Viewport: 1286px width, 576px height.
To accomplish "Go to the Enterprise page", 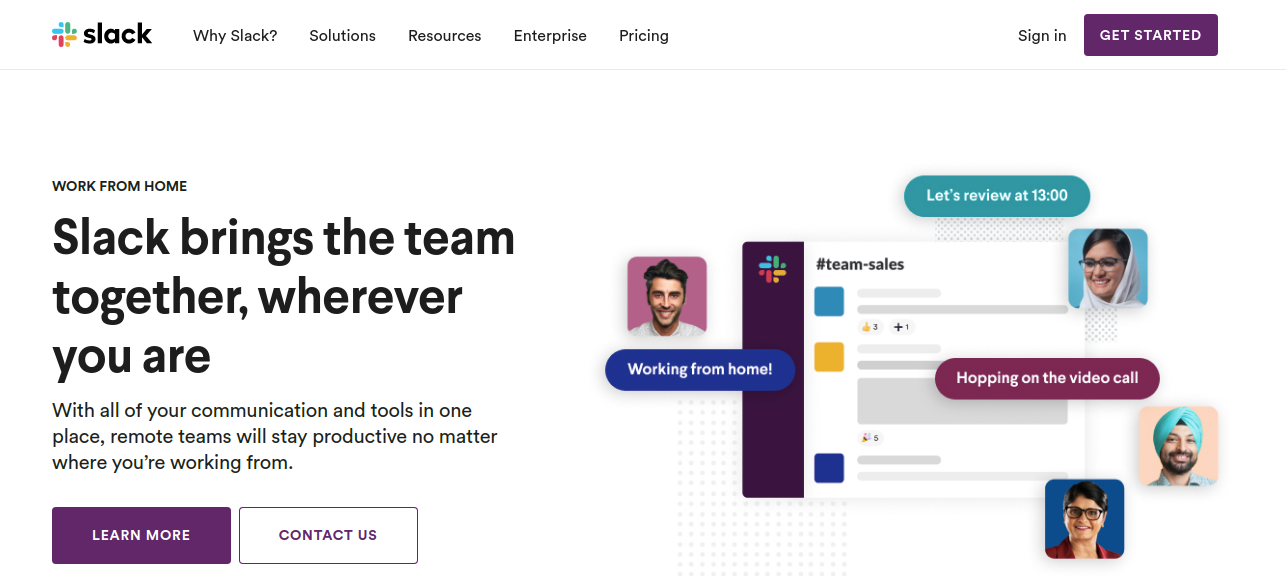I will [550, 35].
